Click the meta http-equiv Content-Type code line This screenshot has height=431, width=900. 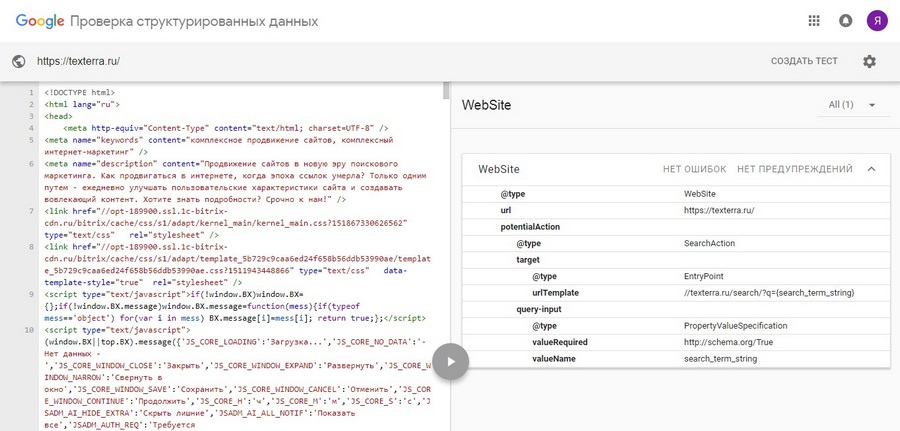point(226,129)
